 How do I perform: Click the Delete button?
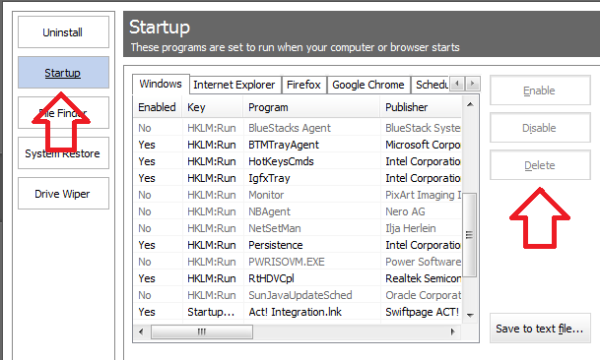click(x=540, y=165)
